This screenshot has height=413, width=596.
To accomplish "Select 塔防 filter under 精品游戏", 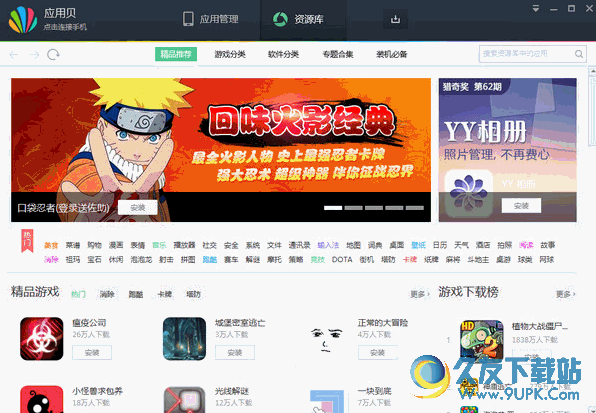I will click(193, 294).
